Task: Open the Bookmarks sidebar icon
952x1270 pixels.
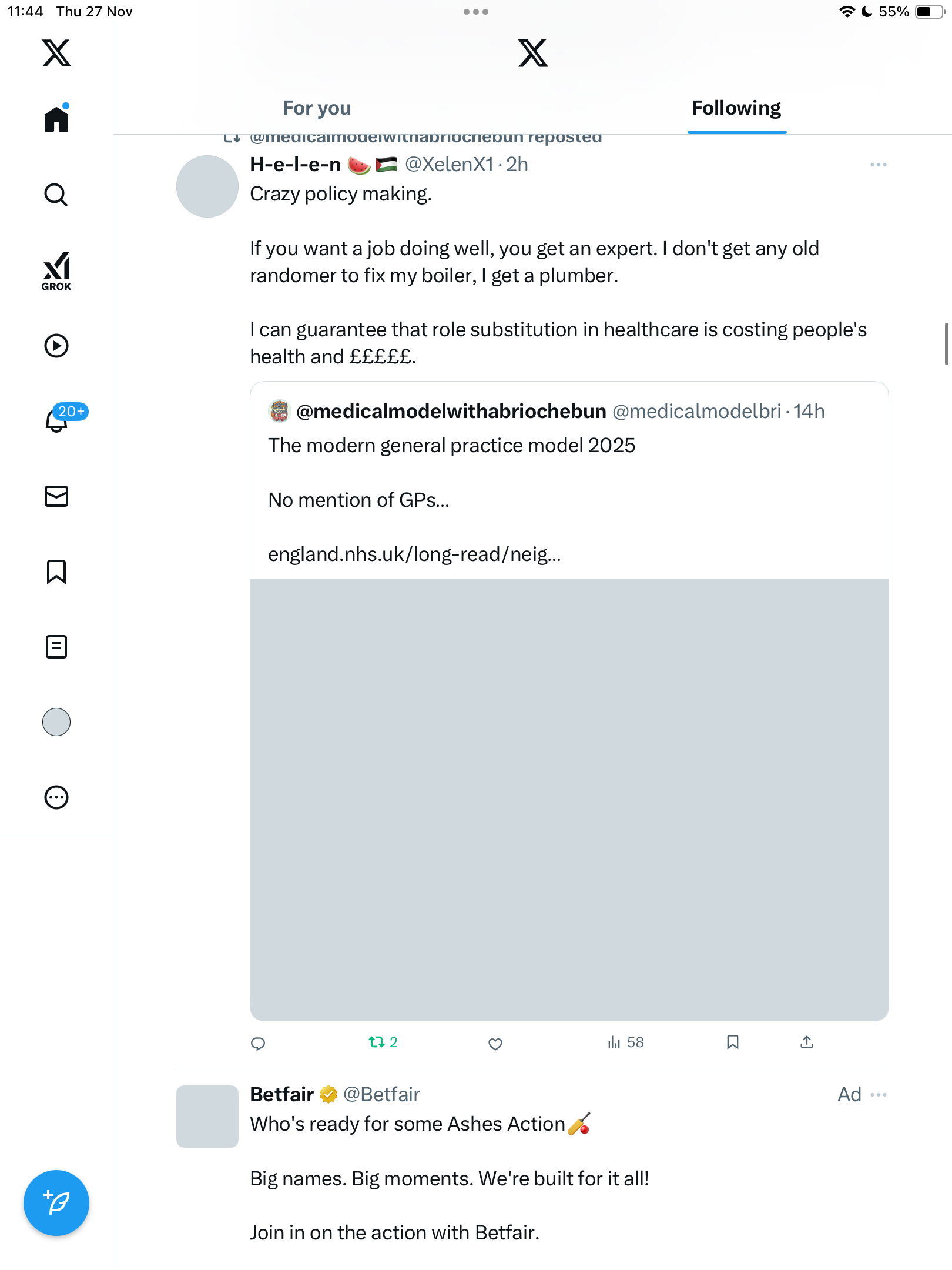Action: pyautogui.click(x=56, y=571)
